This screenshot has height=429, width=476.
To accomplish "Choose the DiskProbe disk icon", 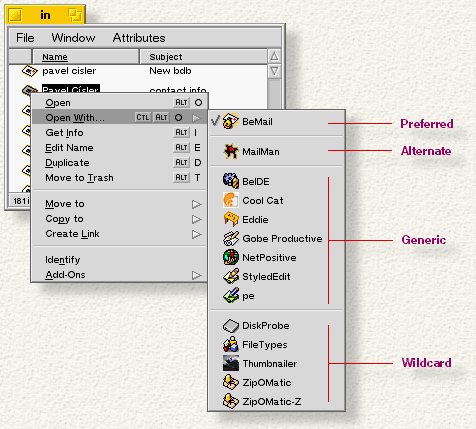I will tap(231, 326).
